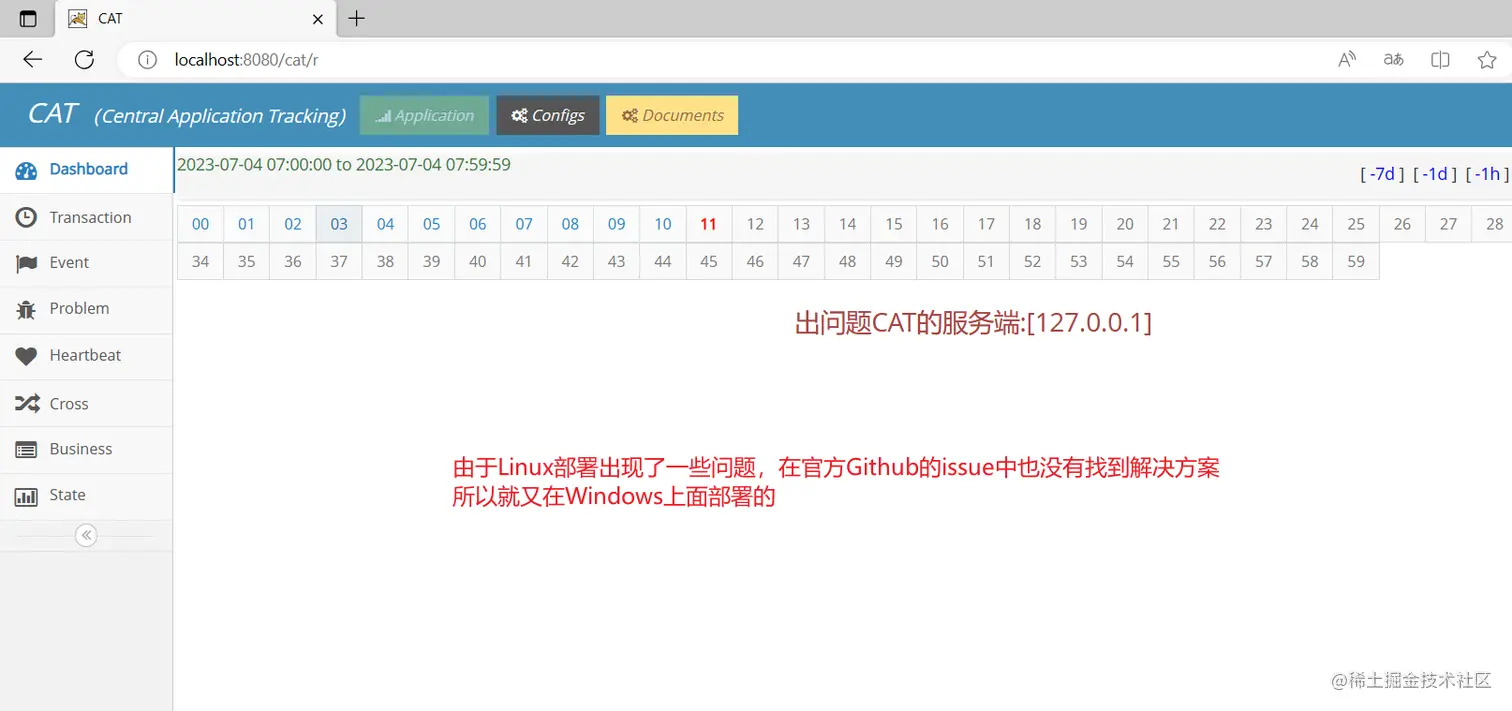Image resolution: width=1512 pixels, height=711 pixels.
Task: Click the -1d time link
Action: 1435,174
